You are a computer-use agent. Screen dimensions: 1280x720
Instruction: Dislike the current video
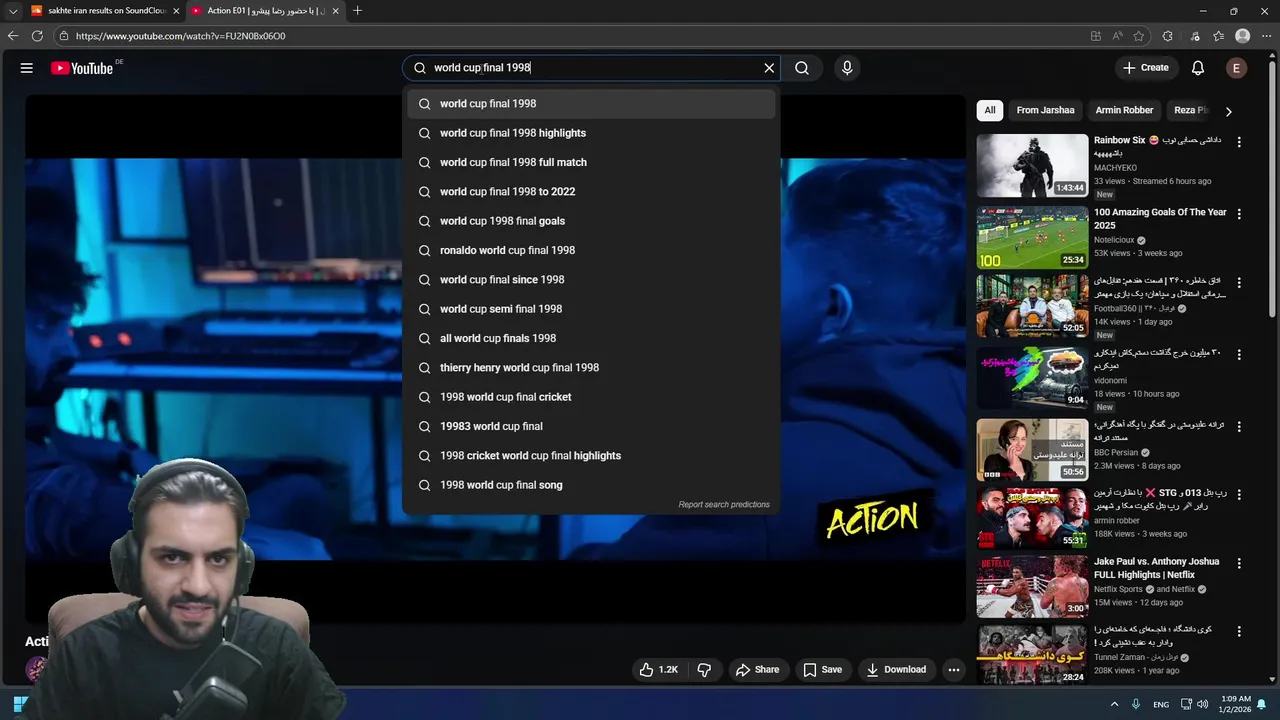(x=704, y=670)
